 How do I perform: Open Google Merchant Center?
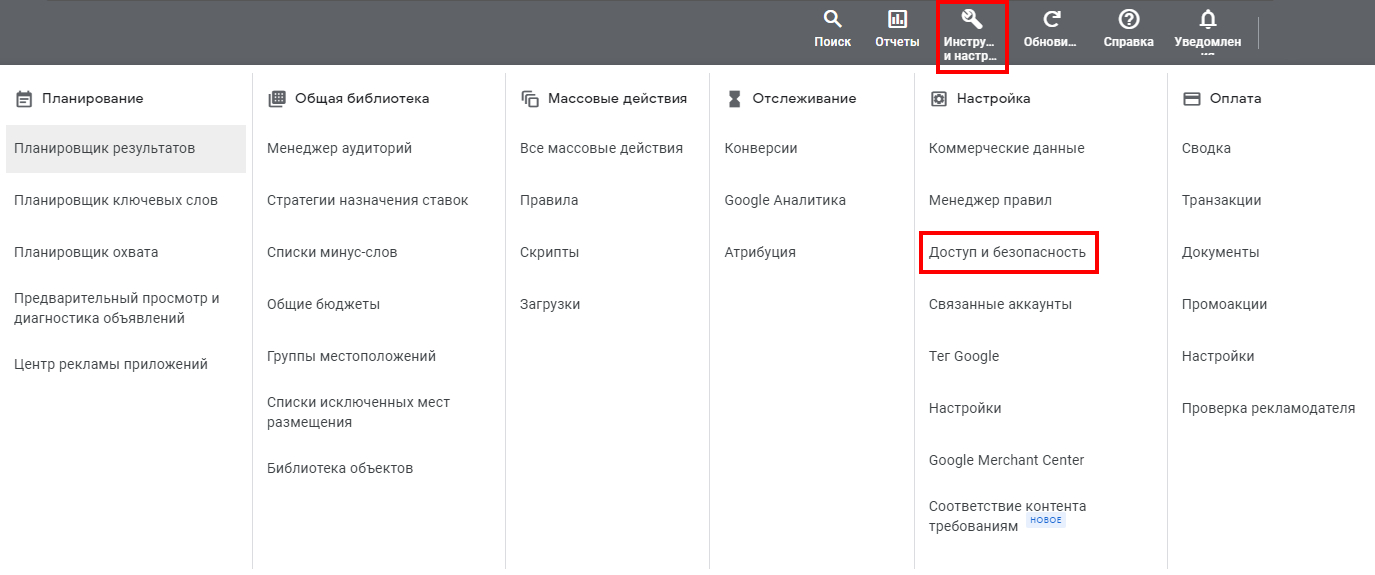1006,461
